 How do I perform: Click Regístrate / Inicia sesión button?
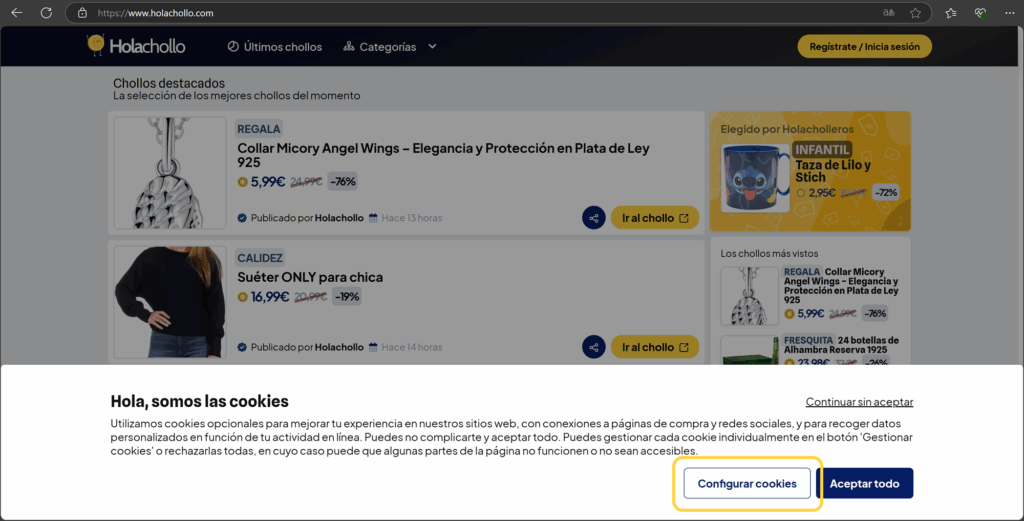(x=864, y=47)
